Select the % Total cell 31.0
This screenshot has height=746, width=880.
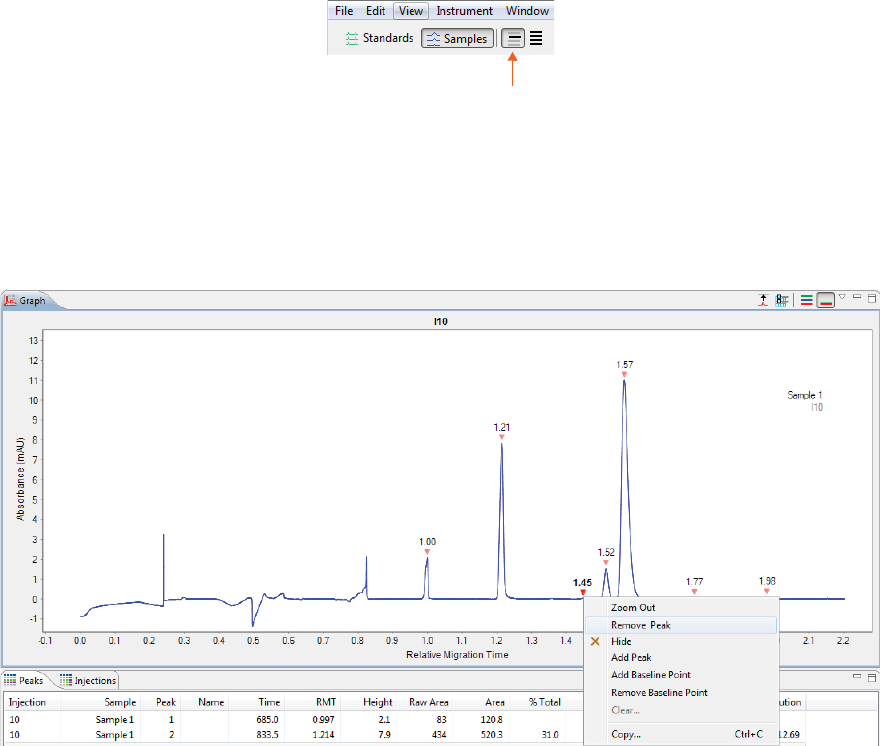[x=550, y=735]
